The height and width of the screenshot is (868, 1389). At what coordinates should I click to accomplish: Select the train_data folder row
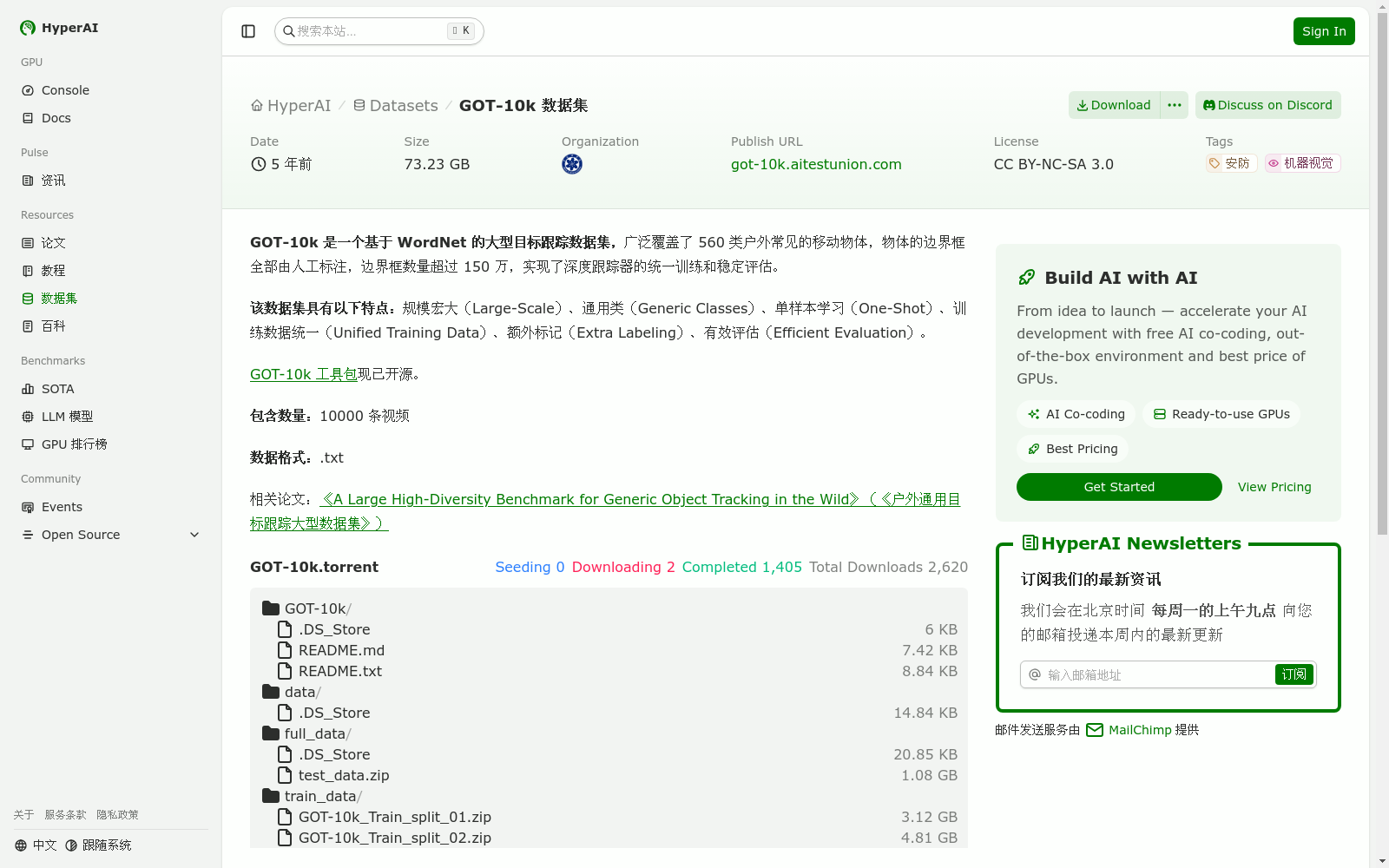pos(609,796)
